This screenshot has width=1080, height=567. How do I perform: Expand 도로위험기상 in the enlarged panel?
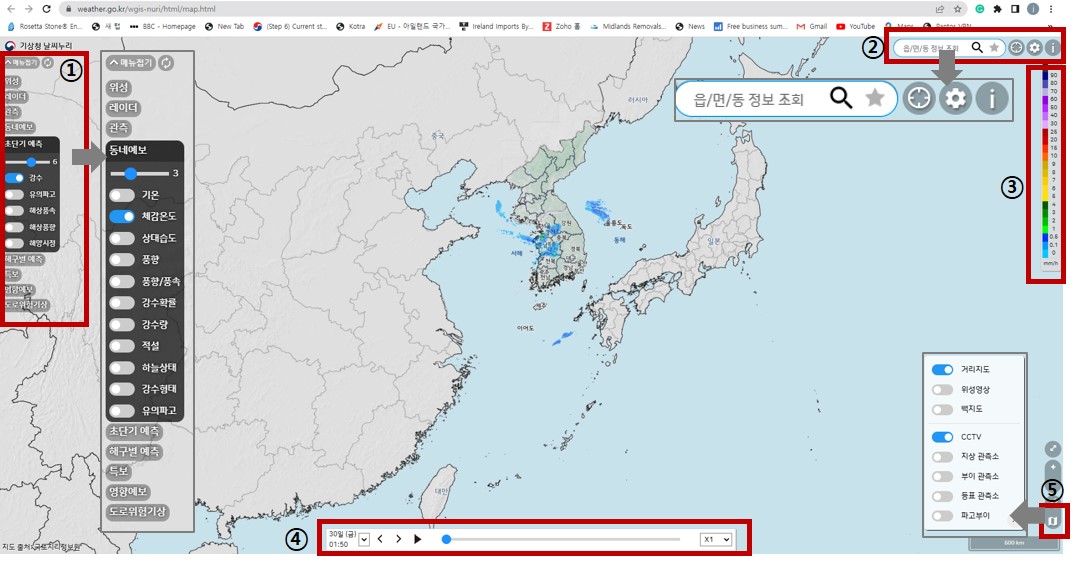(x=138, y=512)
